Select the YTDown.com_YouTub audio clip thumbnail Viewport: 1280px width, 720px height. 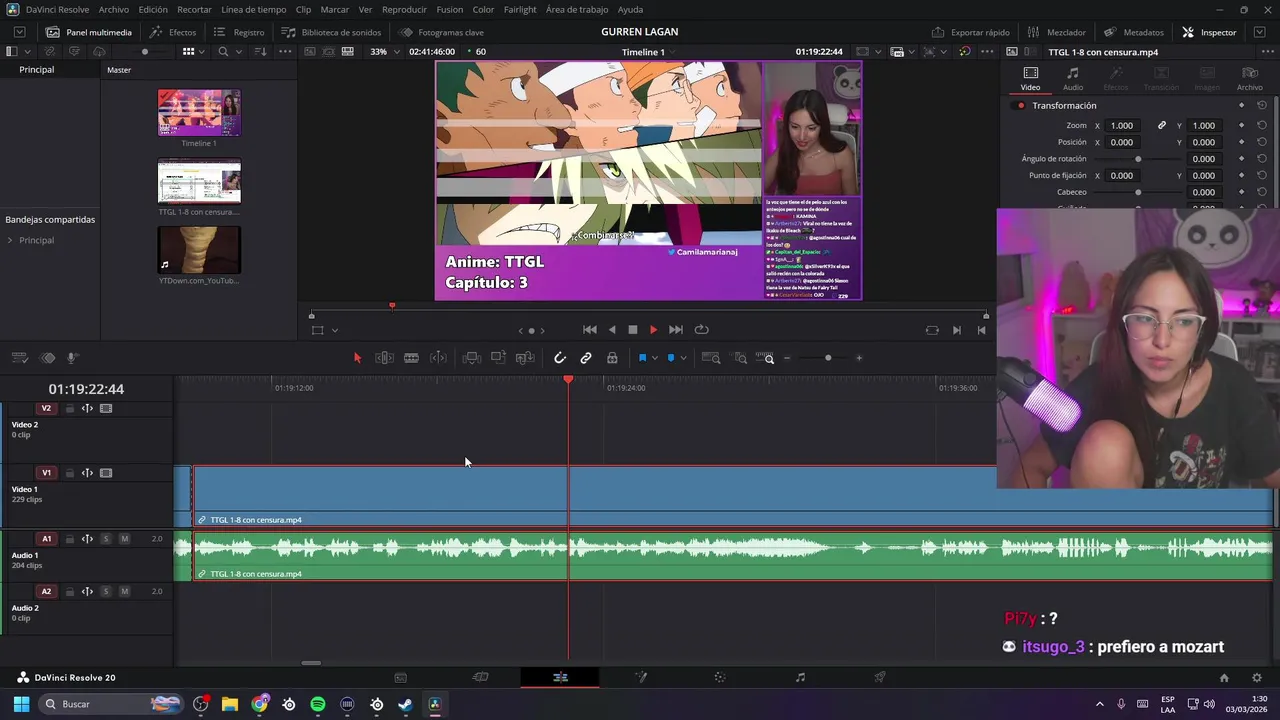[x=199, y=250]
